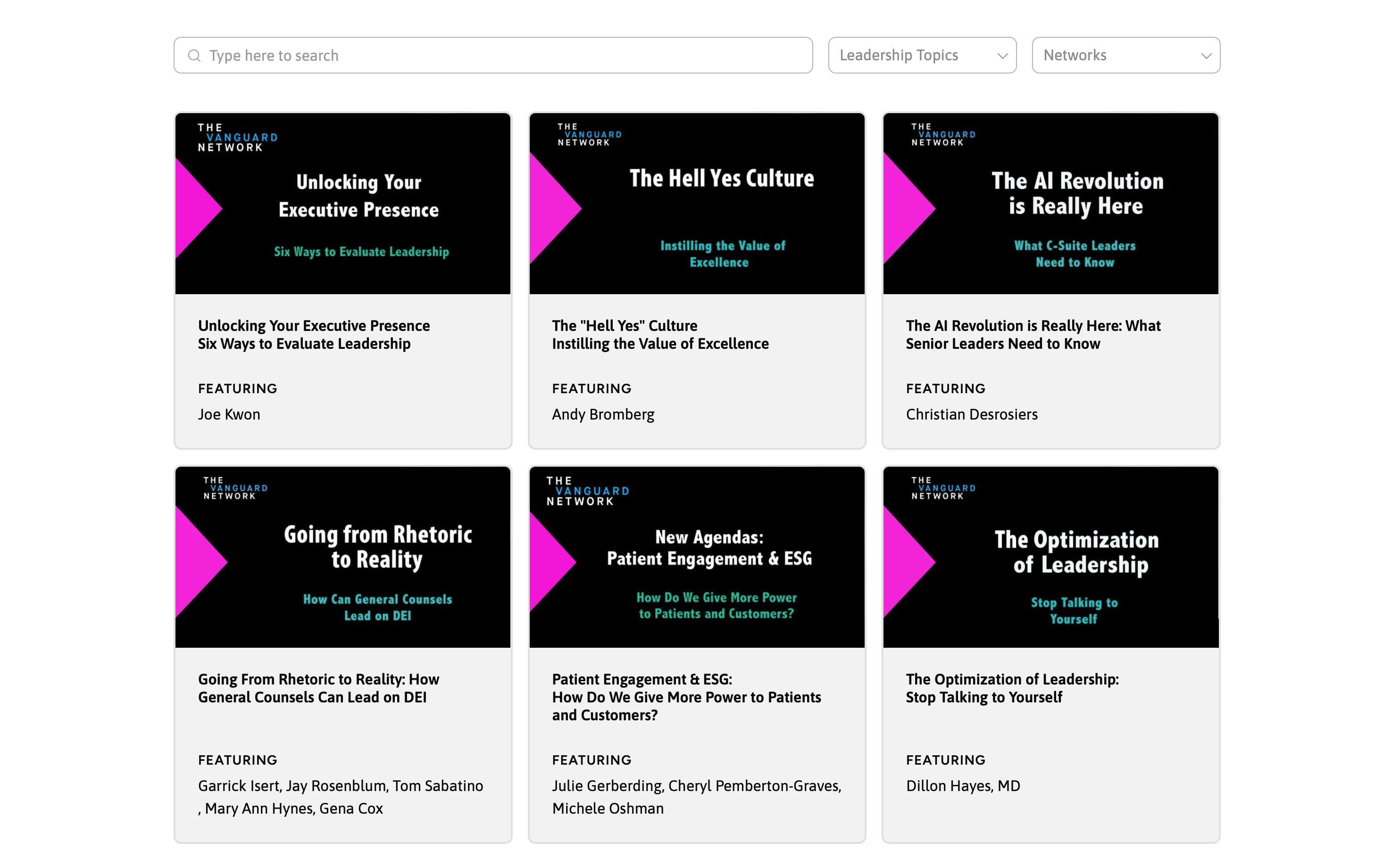Screen dimensions: 1400x858
Task: Open The AI Revolution thumbnail image
Action: (1050, 203)
